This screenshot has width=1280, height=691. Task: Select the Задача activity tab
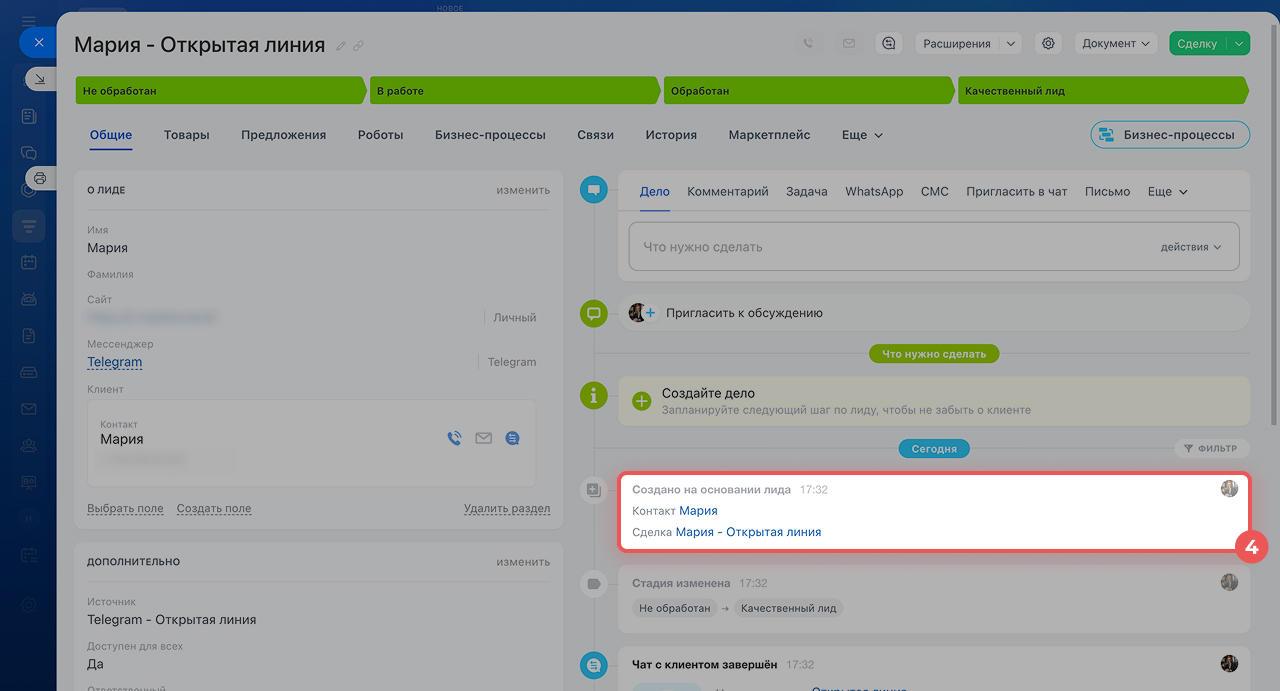click(807, 191)
